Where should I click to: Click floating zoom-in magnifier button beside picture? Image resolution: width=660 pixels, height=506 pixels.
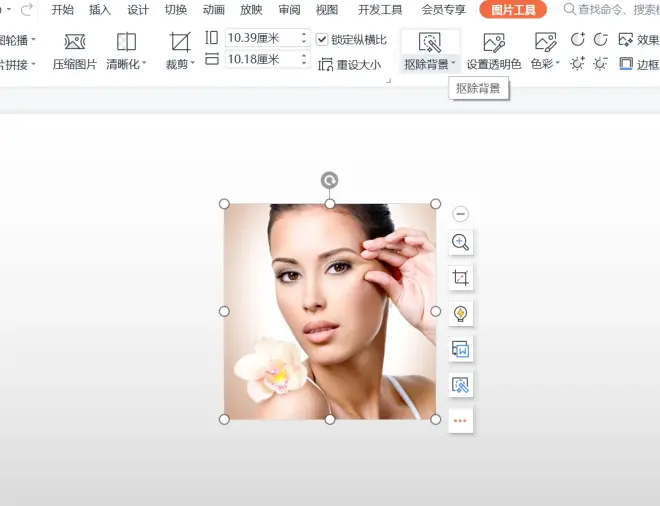460,242
